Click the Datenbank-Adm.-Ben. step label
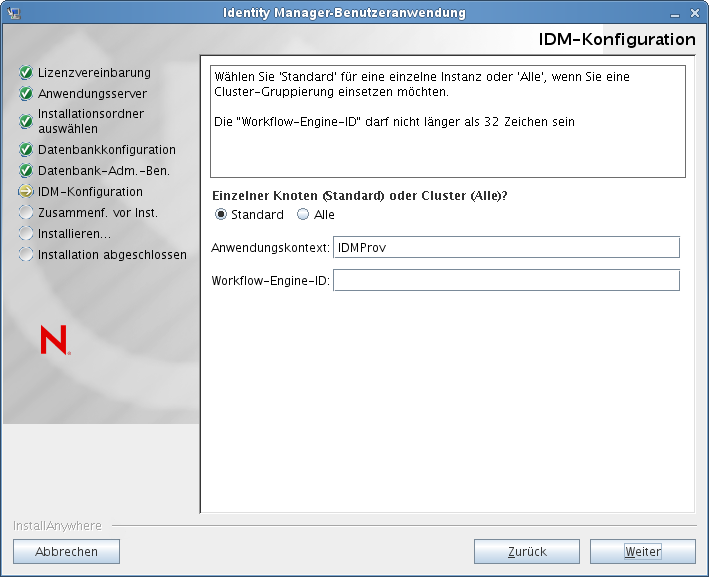 [x=104, y=171]
